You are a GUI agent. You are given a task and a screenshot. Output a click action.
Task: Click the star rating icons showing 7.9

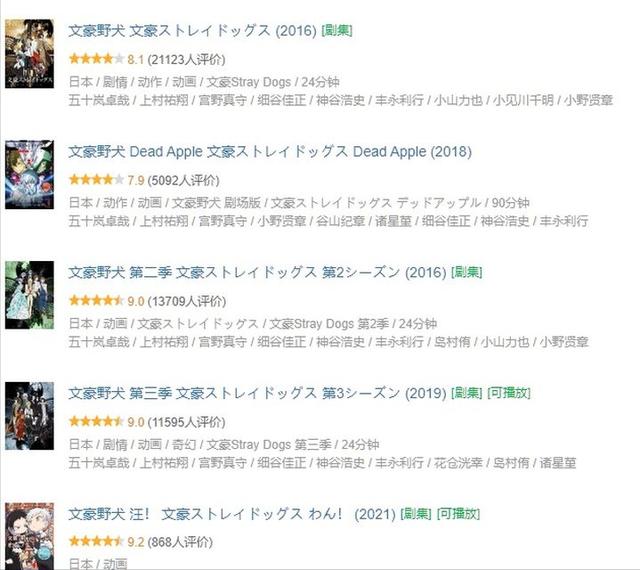(x=96, y=180)
